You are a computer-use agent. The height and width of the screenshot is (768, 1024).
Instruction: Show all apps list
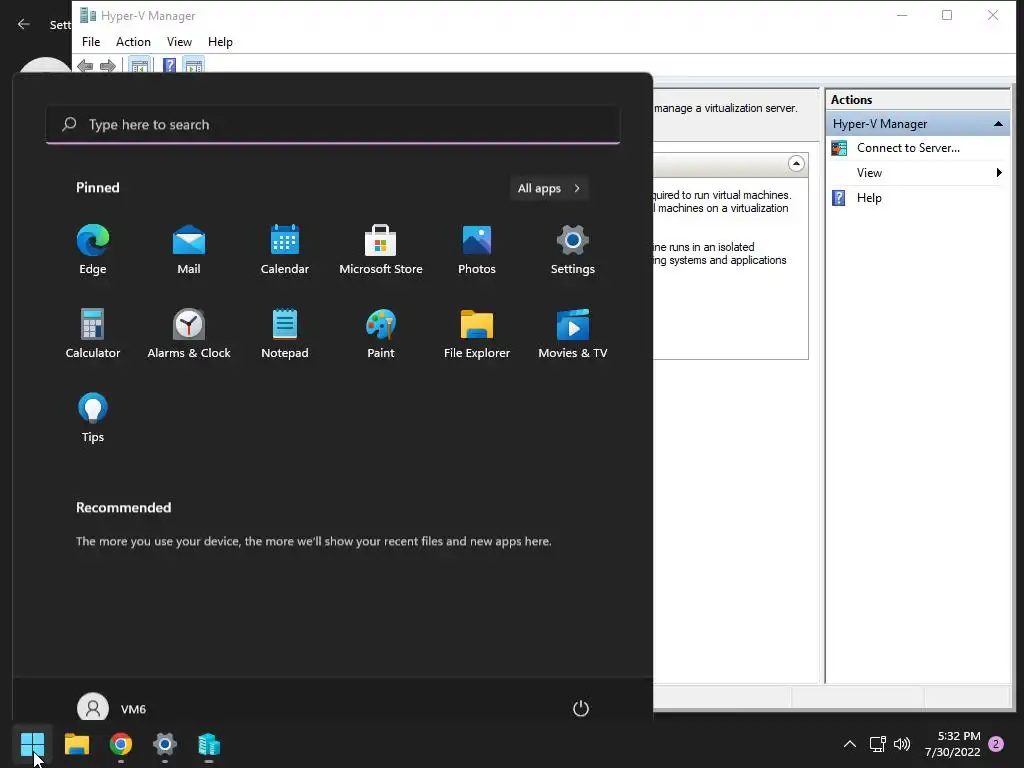point(549,188)
